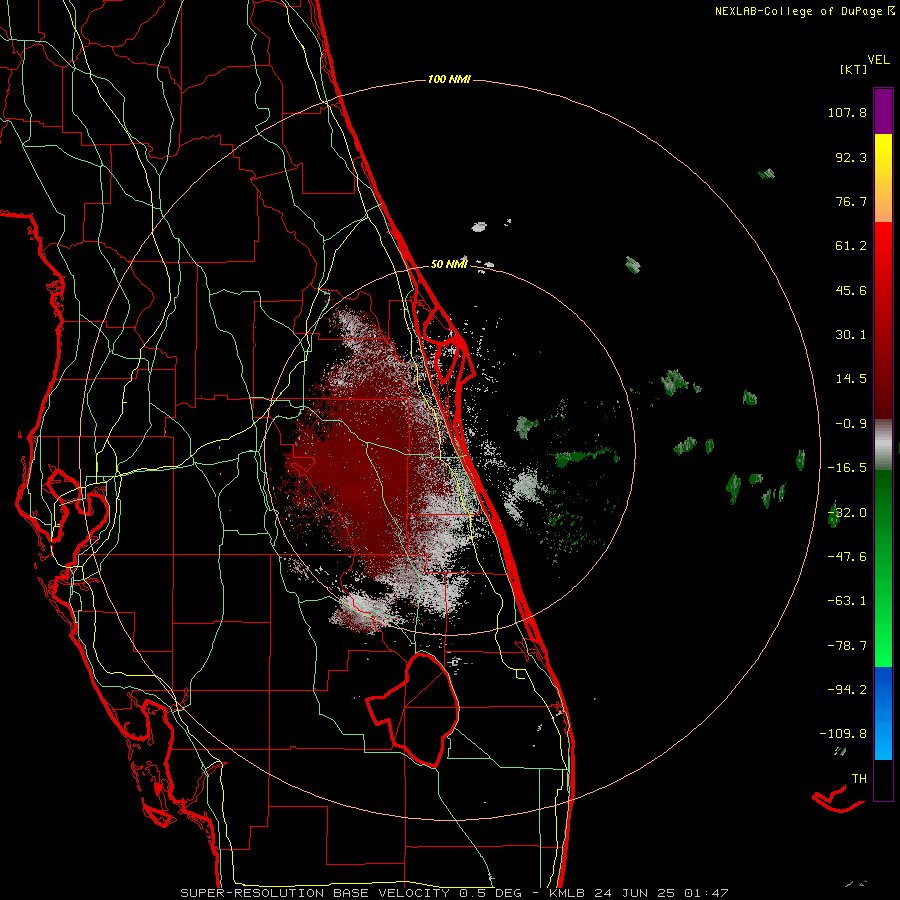Select the 76.7 scale value
Image resolution: width=900 pixels, height=900 pixels.
point(851,201)
